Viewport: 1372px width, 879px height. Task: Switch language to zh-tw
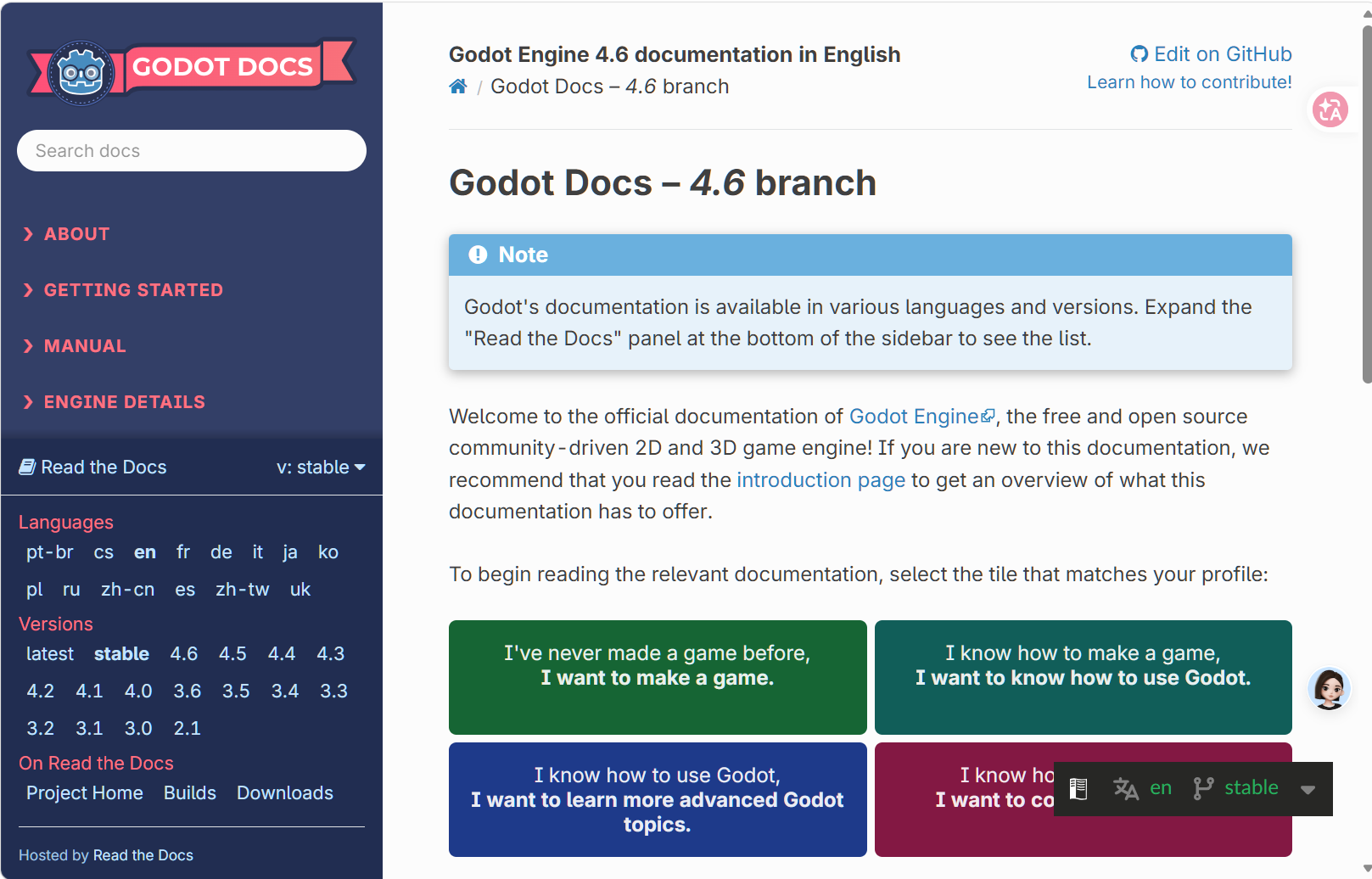click(x=243, y=590)
